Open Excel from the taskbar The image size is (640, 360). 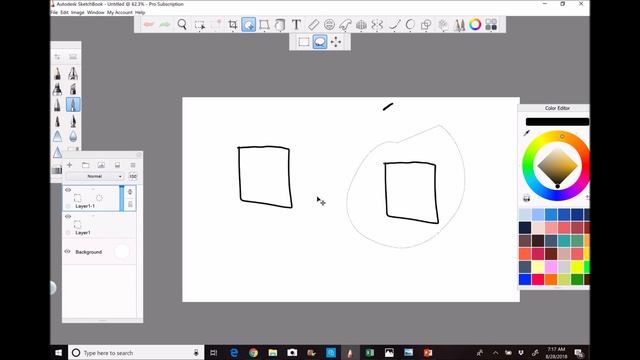(x=370, y=353)
